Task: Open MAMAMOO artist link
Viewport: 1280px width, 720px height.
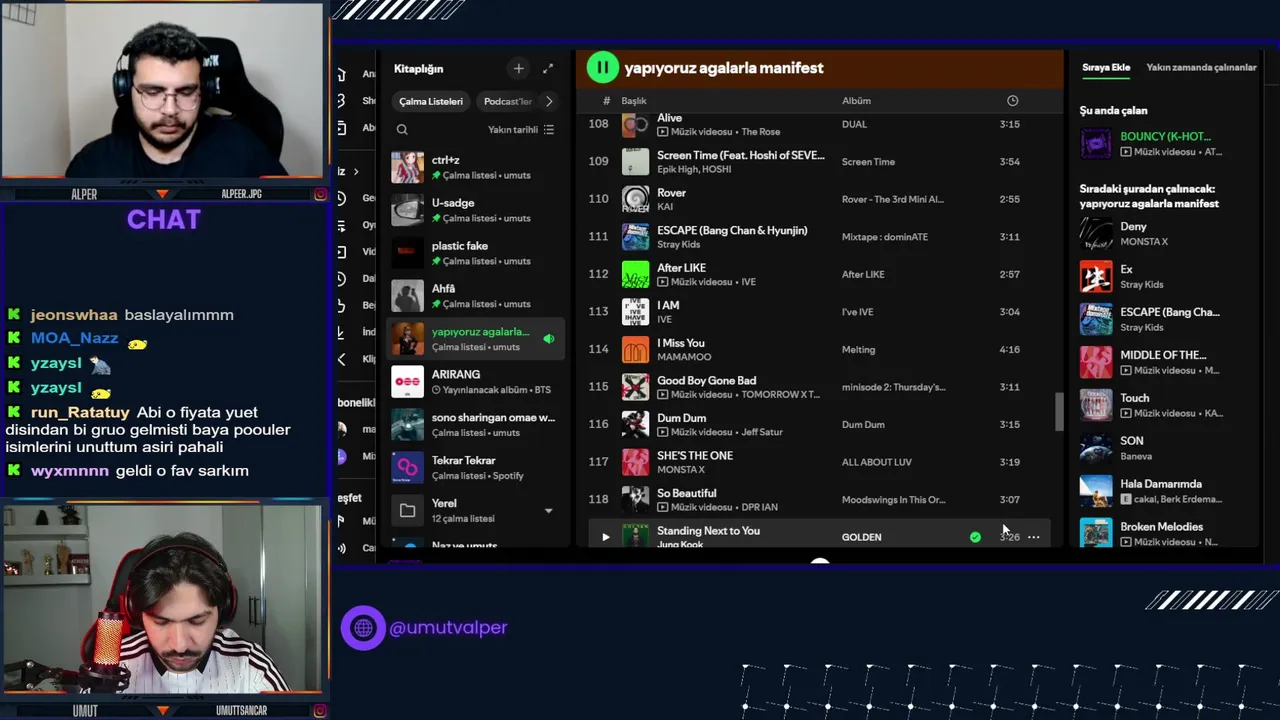Action: pos(684,357)
